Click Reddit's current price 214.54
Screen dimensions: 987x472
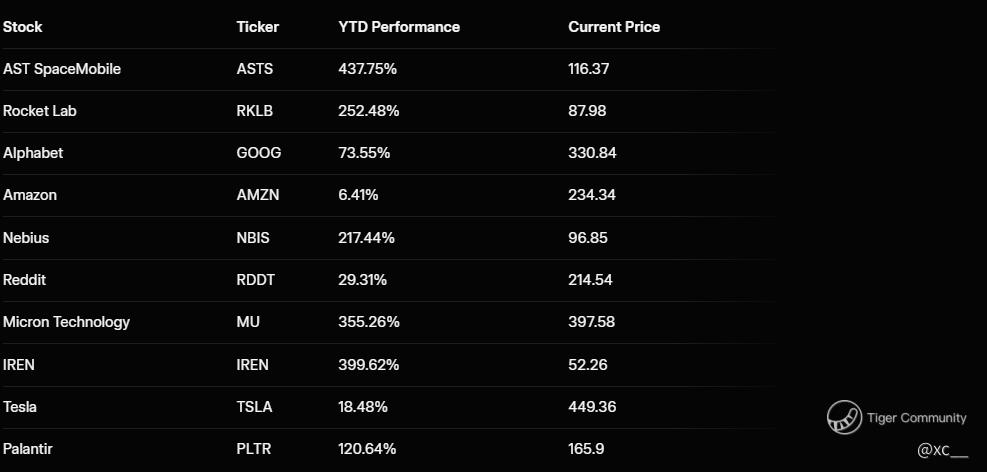click(590, 280)
